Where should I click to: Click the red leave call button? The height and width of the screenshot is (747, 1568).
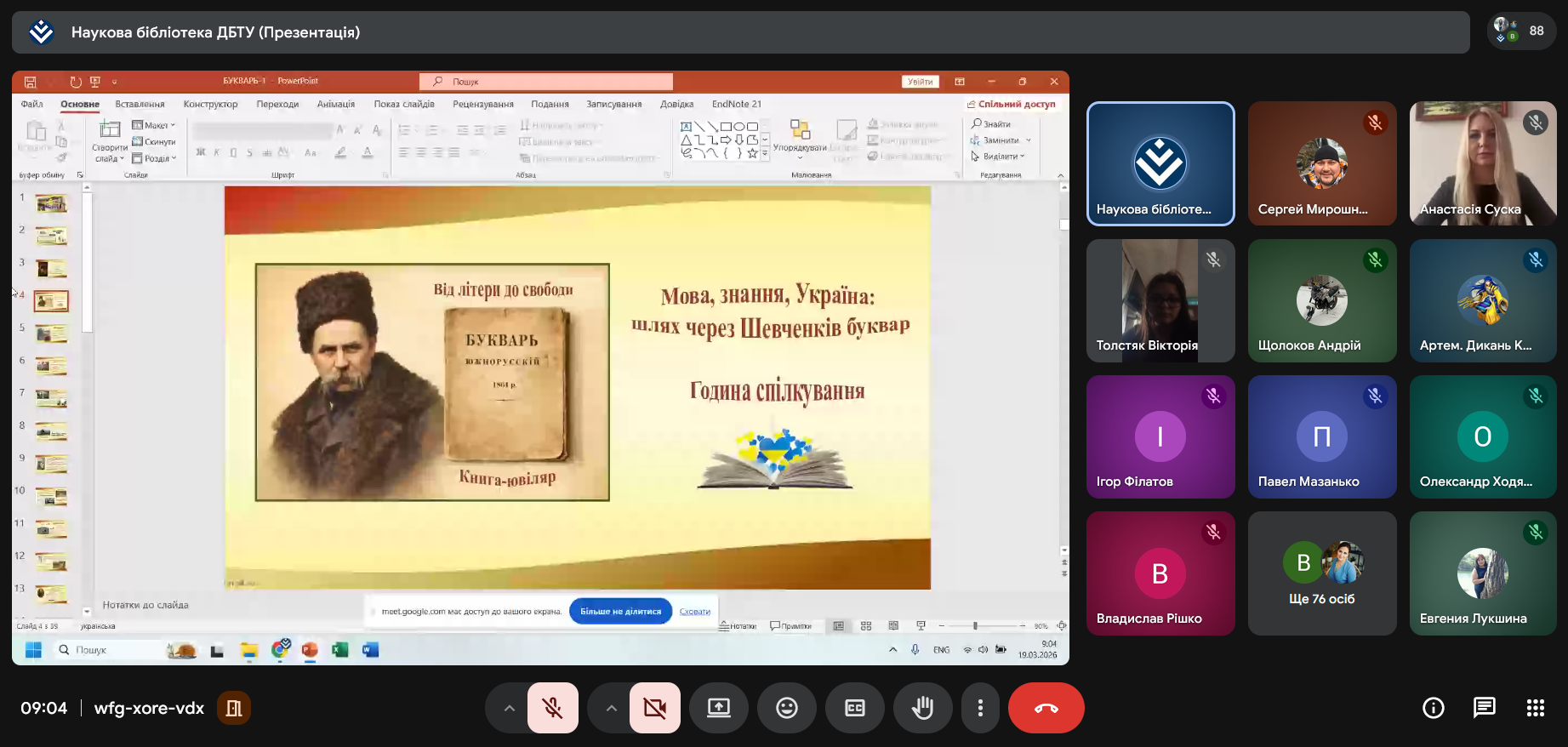(x=1046, y=708)
